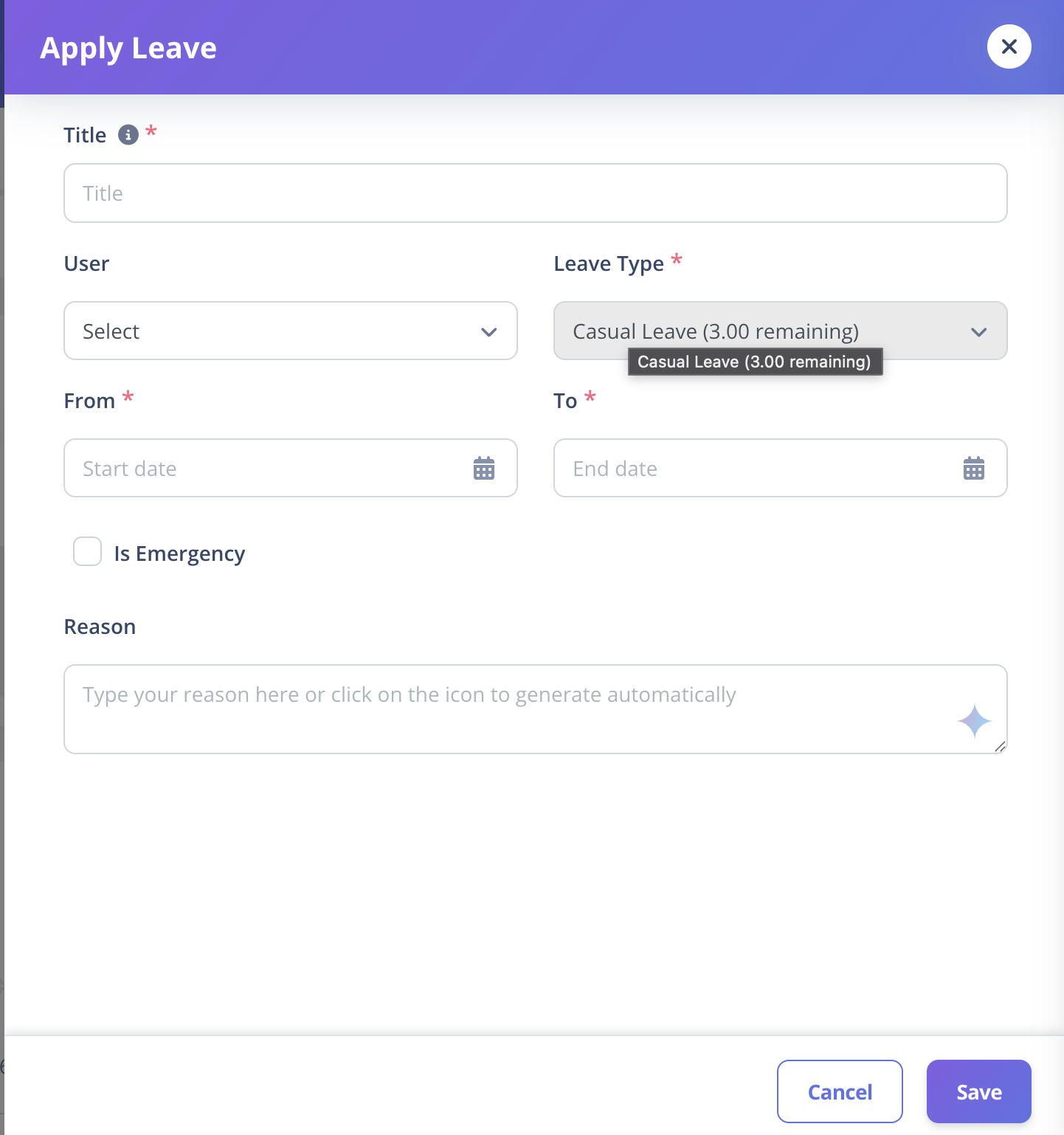Click the Is Emergency label text
Image resolution: width=1064 pixels, height=1135 pixels.
coord(179,553)
